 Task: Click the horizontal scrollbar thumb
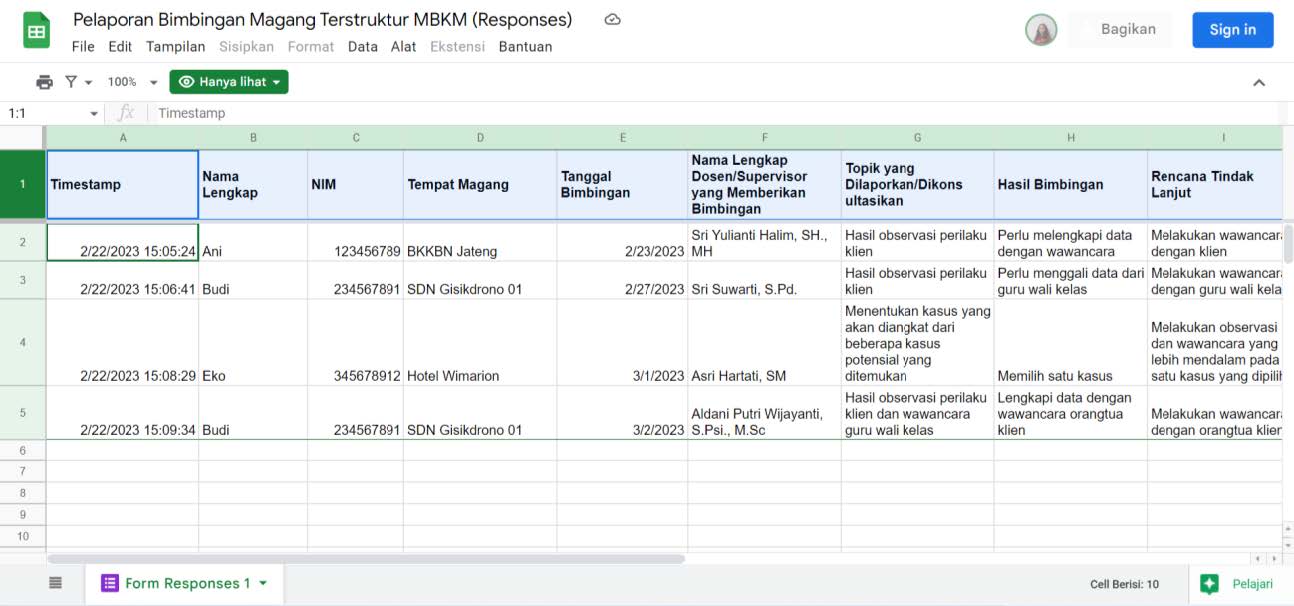tap(365, 559)
